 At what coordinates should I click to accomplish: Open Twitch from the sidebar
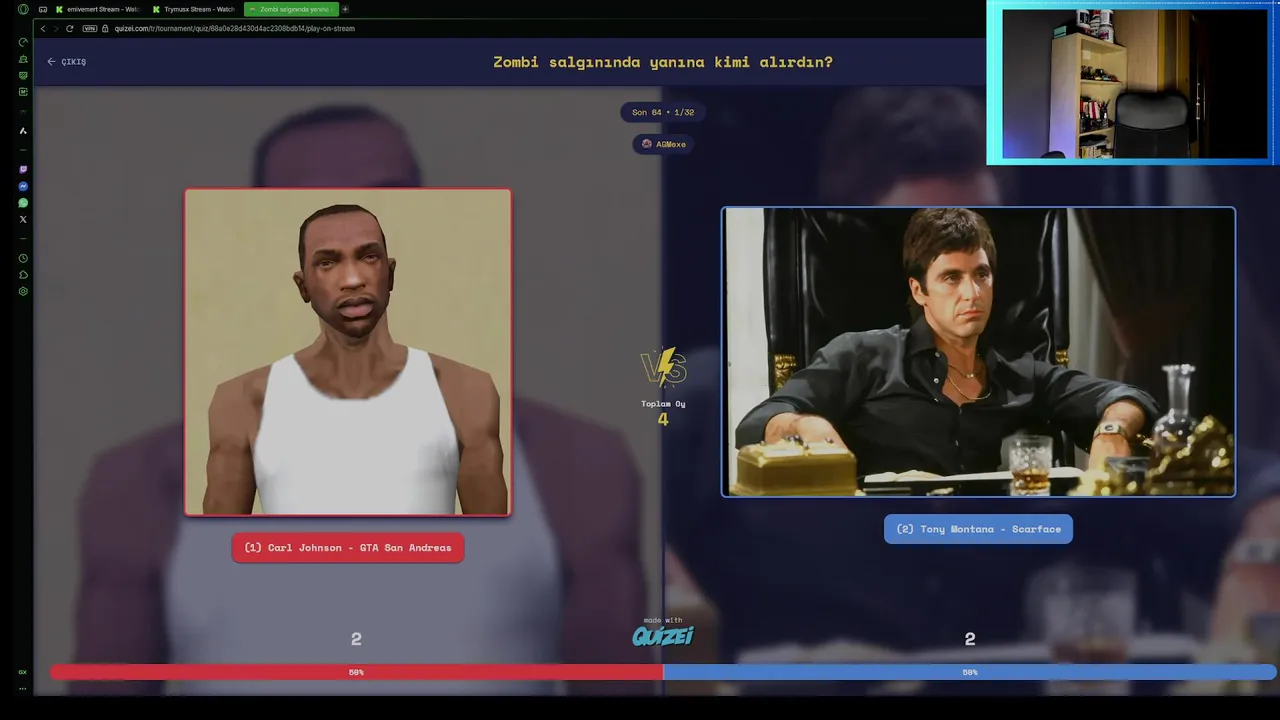click(23, 170)
